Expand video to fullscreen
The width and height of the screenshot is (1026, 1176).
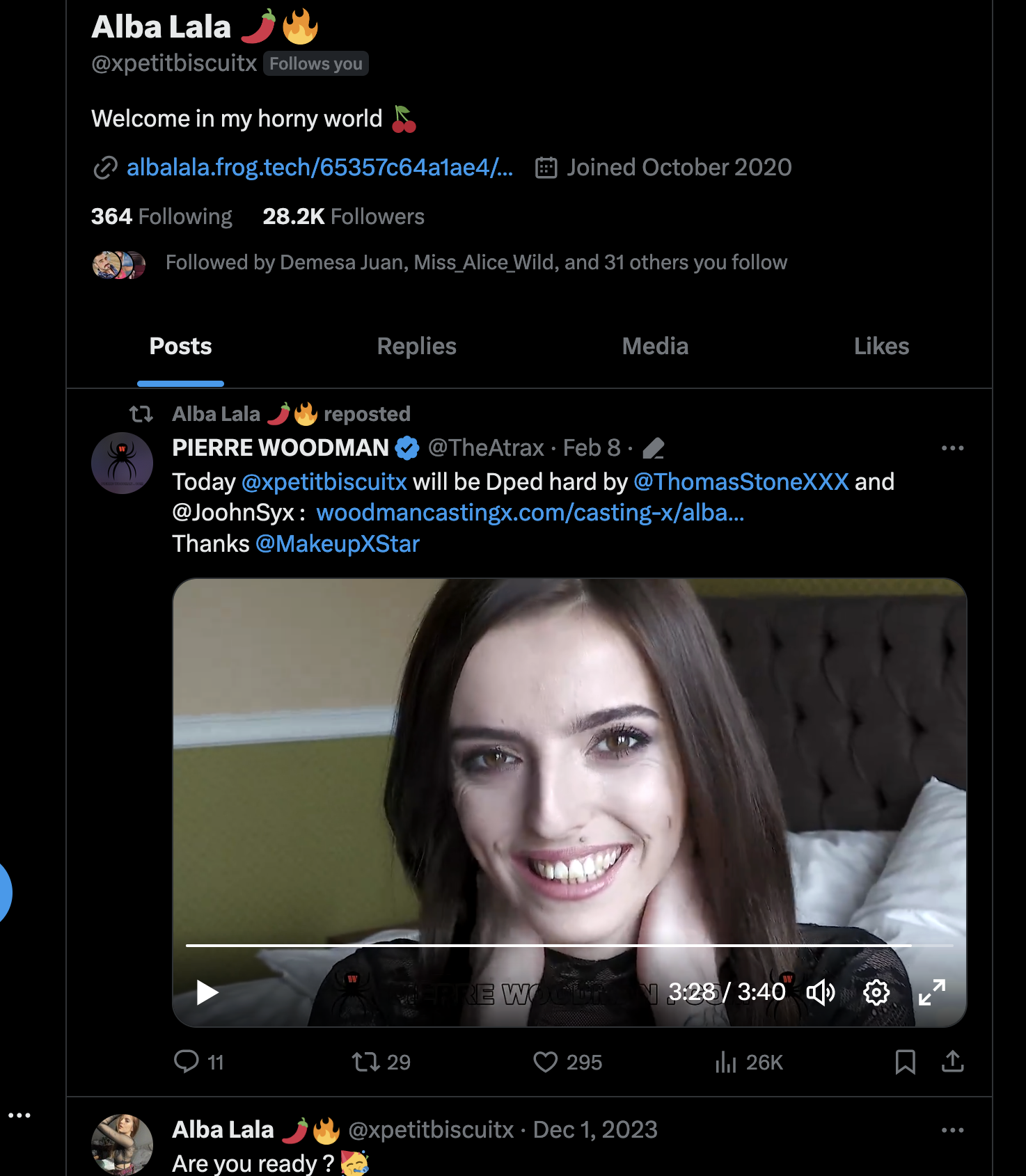(x=931, y=992)
